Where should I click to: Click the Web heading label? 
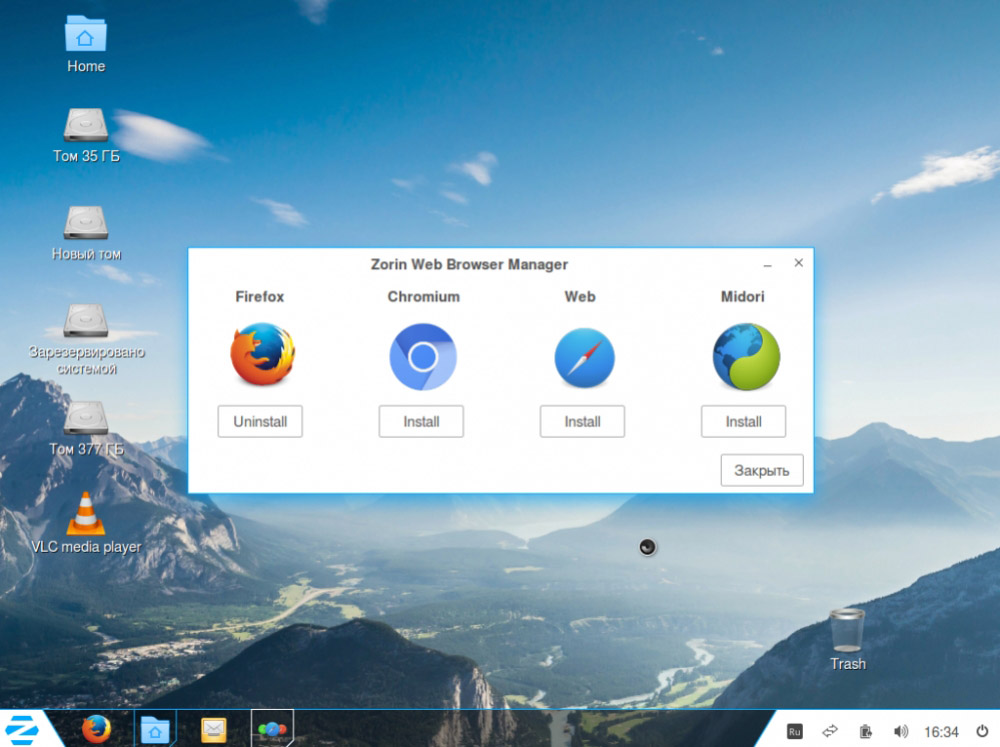coord(580,297)
